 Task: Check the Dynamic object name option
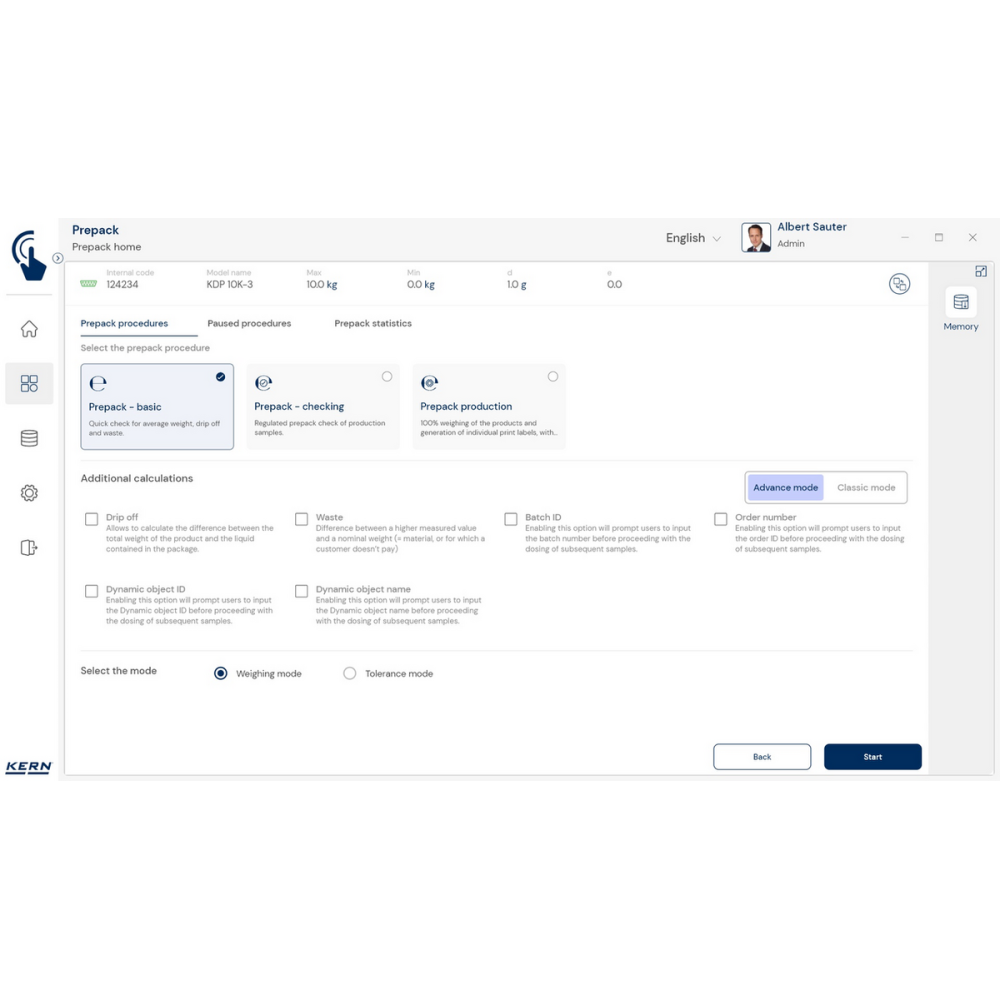(301, 591)
